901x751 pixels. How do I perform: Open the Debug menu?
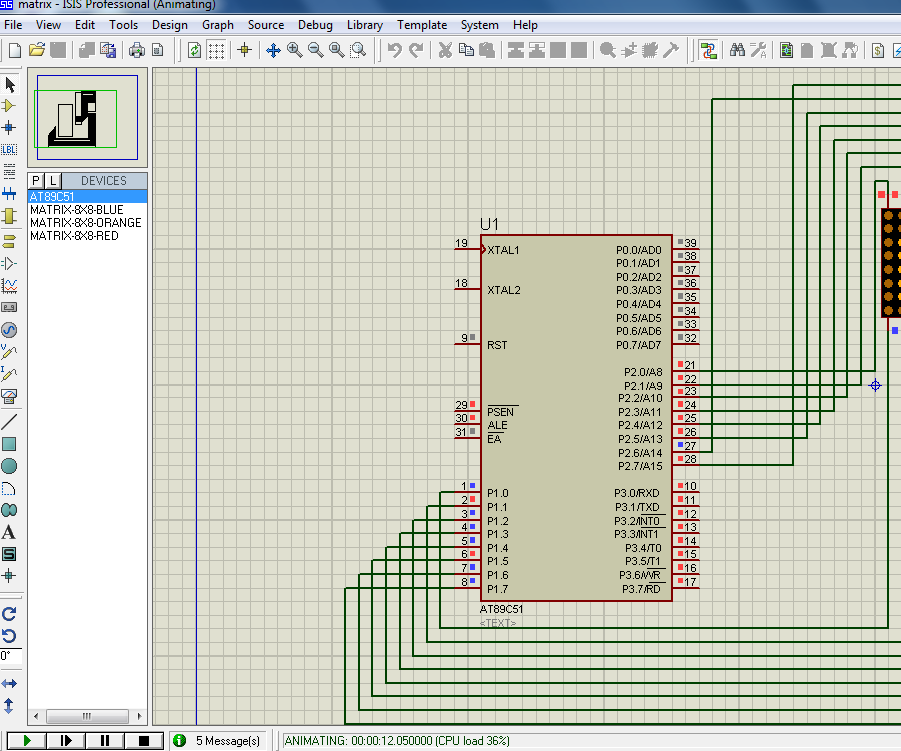click(315, 25)
